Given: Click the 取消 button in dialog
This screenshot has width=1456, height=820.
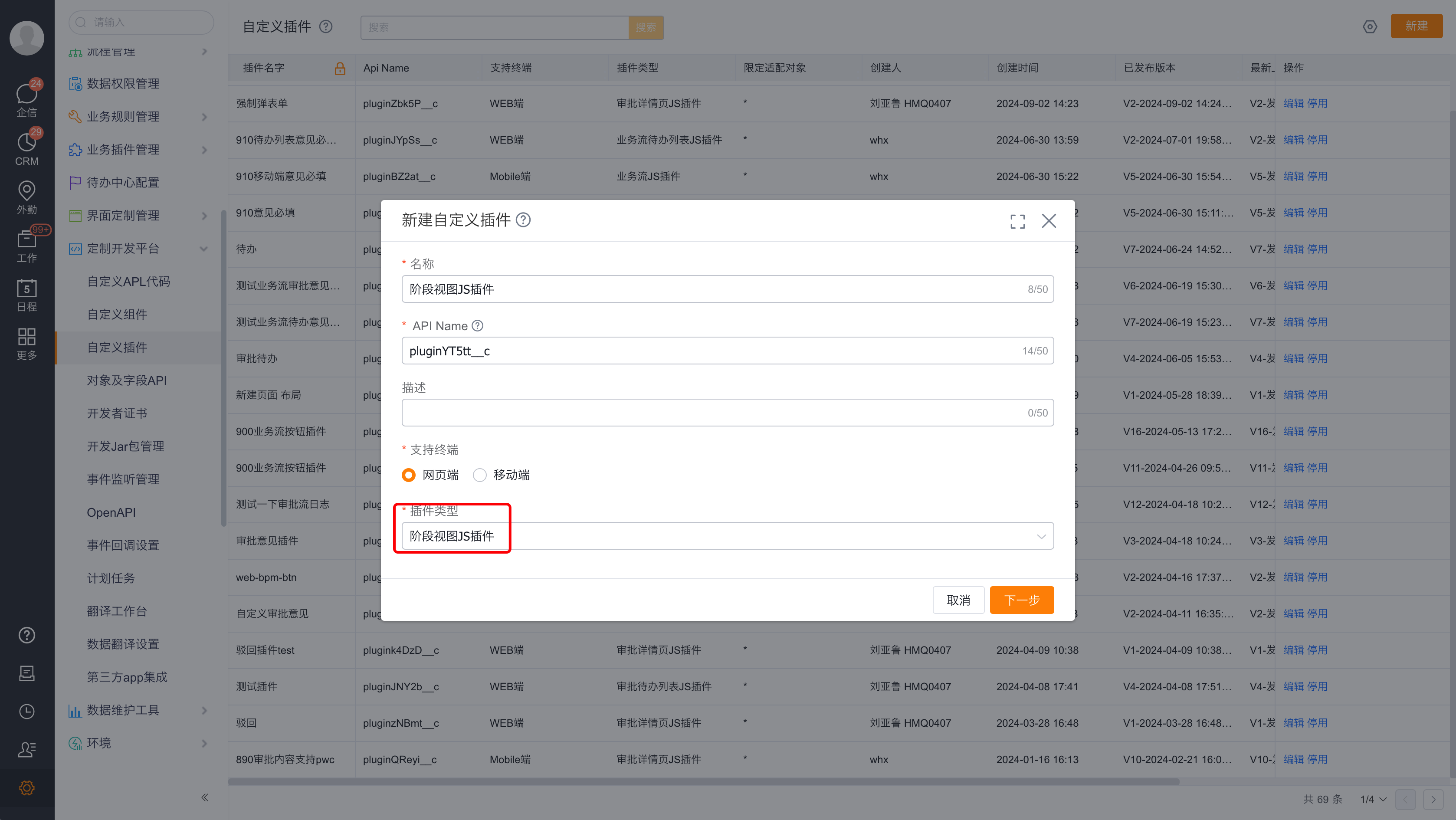Looking at the screenshot, I should point(959,600).
